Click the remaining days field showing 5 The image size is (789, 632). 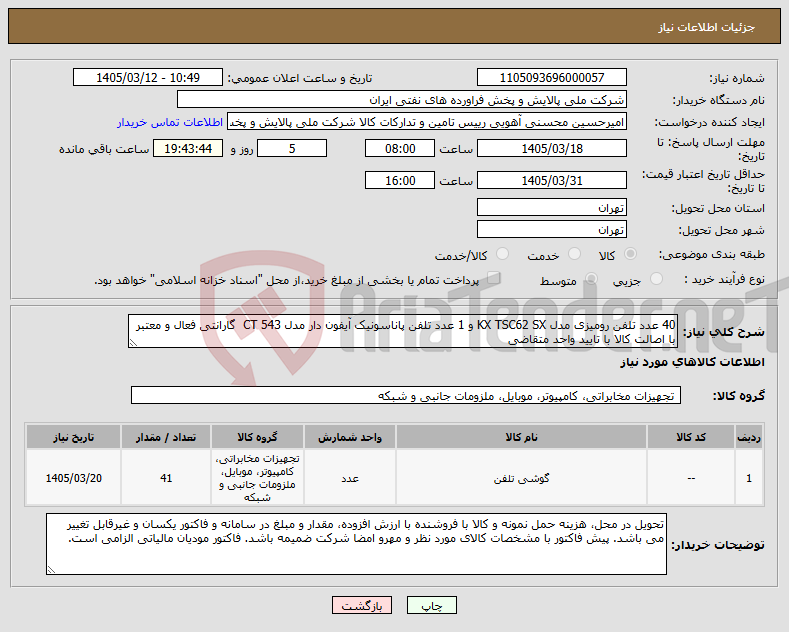(292, 148)
